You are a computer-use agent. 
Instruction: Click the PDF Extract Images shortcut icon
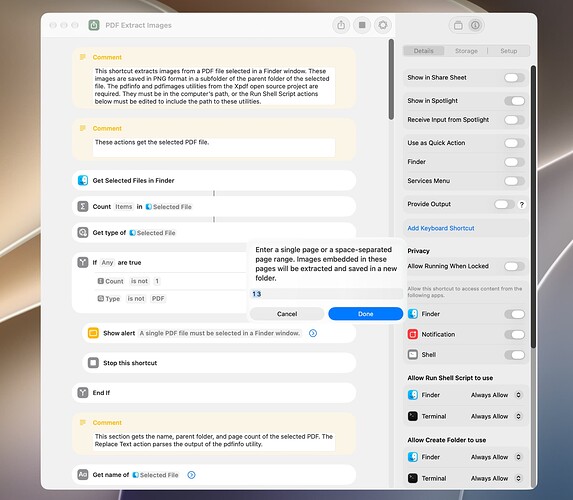pyautogui.click(x=94, y=25)
